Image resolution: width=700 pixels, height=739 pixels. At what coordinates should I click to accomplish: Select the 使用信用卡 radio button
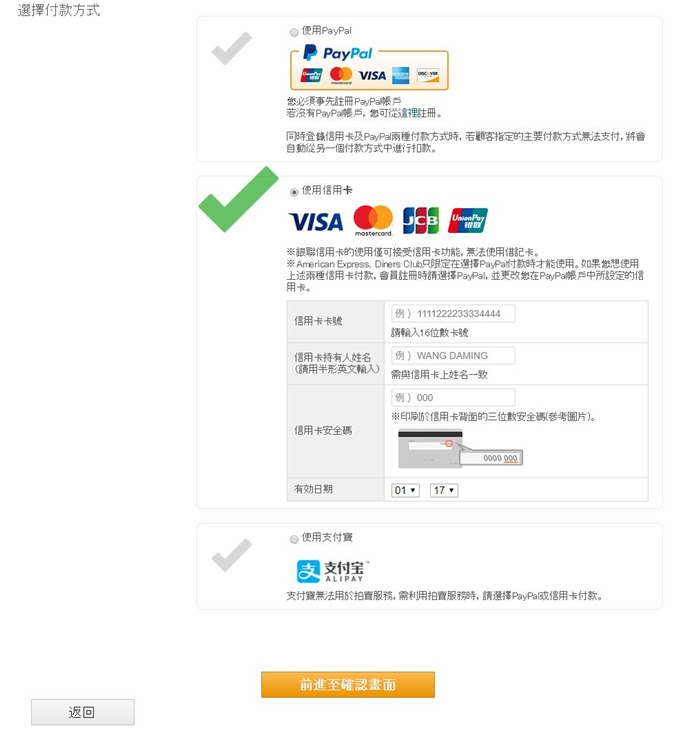[x=294, y=192]
